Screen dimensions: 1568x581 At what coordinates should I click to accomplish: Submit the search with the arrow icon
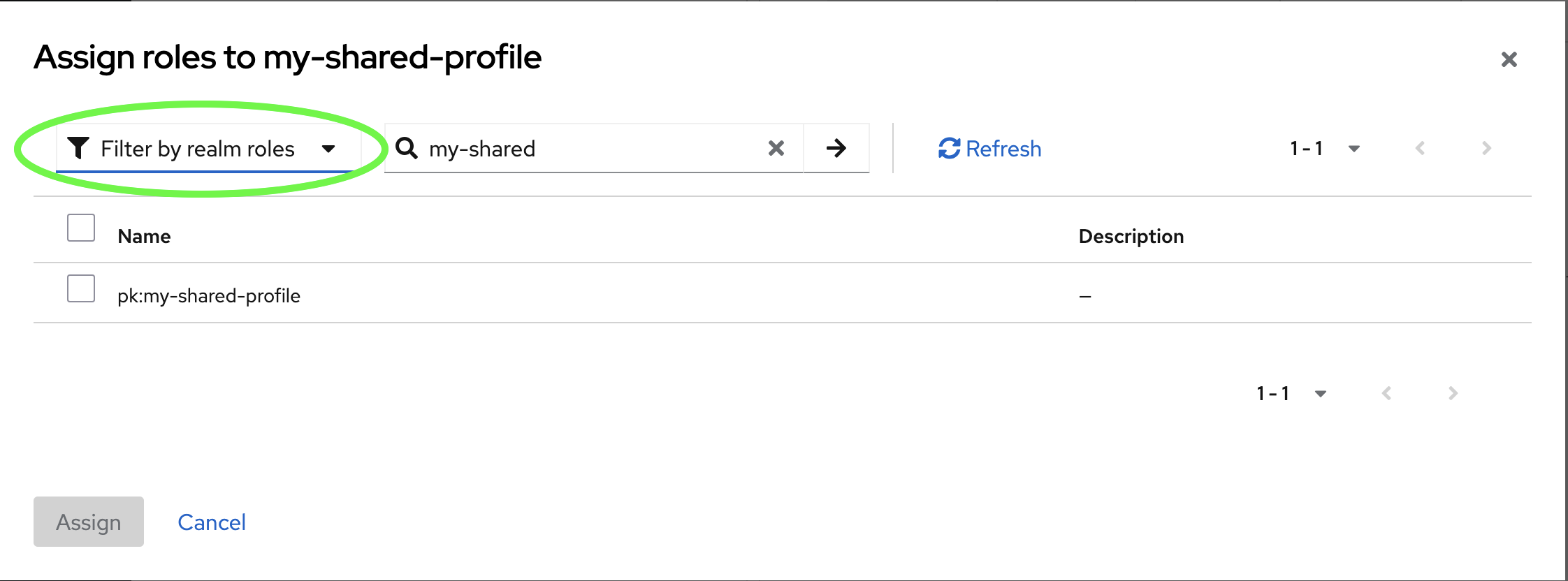click(836, 147)
